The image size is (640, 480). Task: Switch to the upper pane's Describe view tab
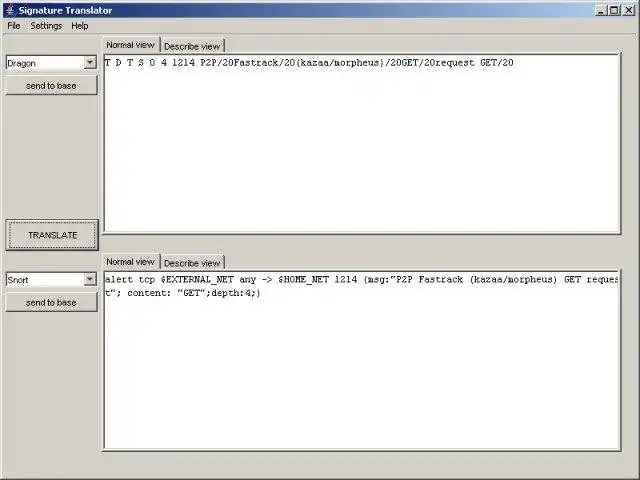point(192,46)
